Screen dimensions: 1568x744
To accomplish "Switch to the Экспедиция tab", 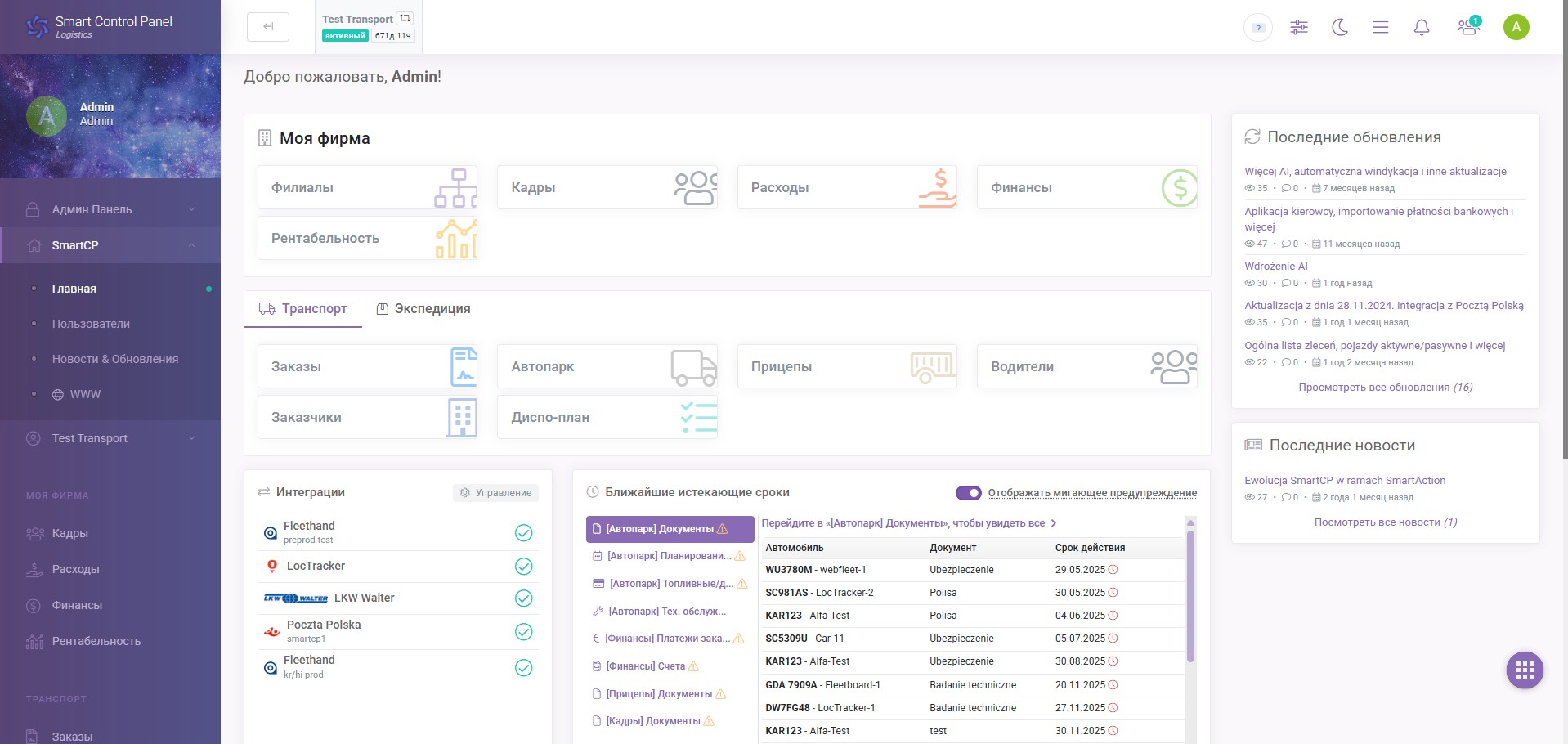I will (x=423, y=309).
